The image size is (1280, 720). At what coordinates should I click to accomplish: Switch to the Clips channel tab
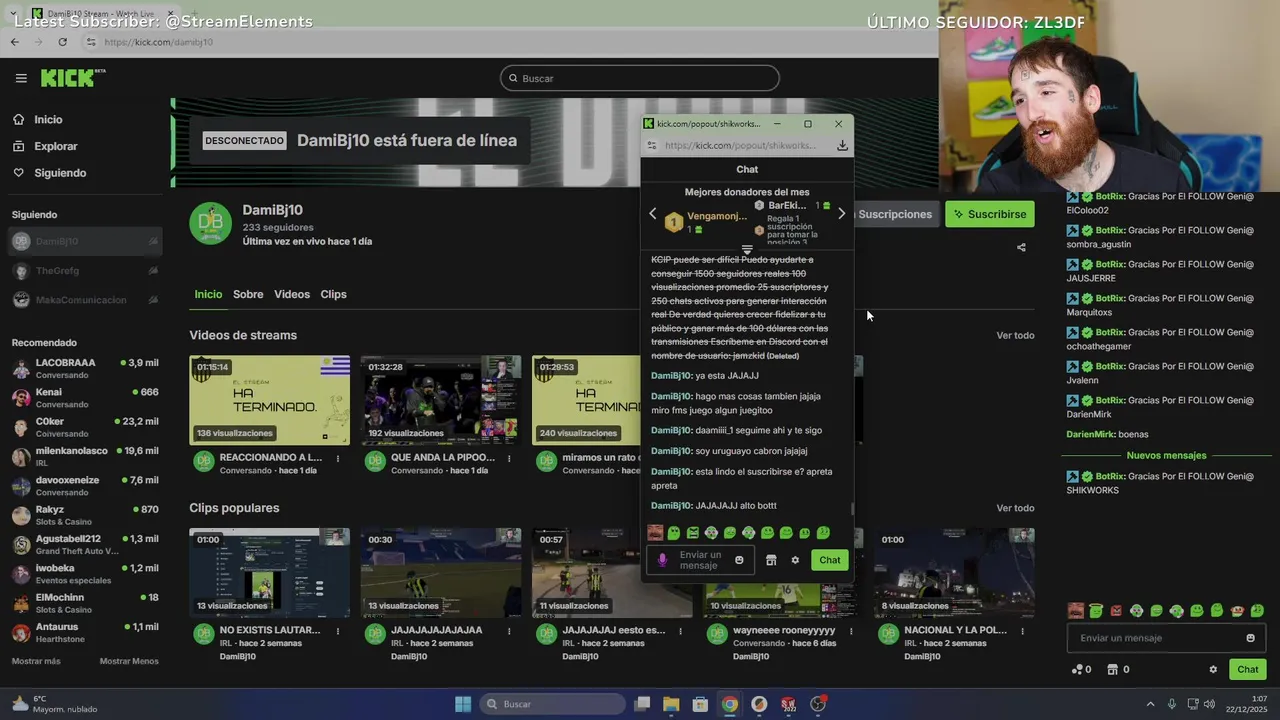click(x=333, y=294)
